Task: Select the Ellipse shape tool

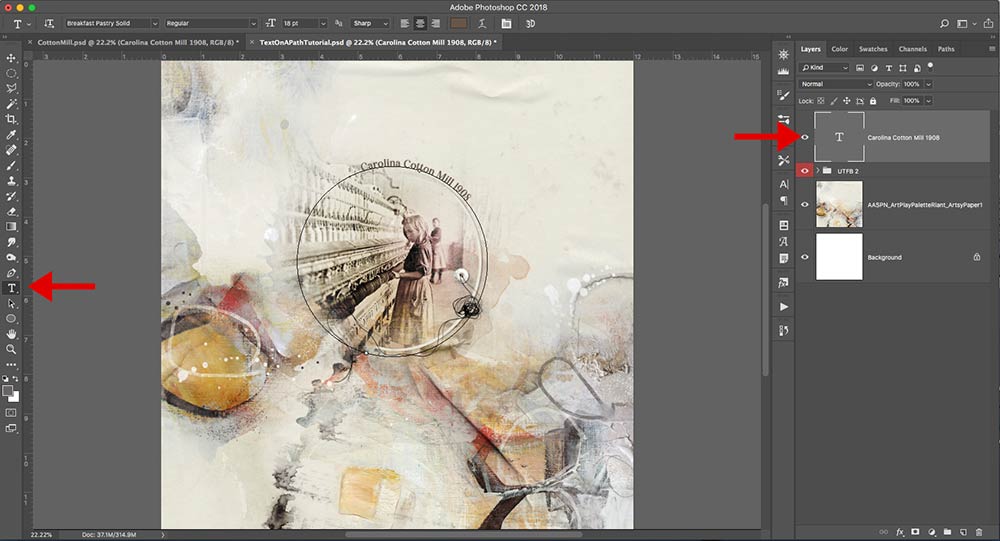Action: pyautogui.click(x=11, y=318)
